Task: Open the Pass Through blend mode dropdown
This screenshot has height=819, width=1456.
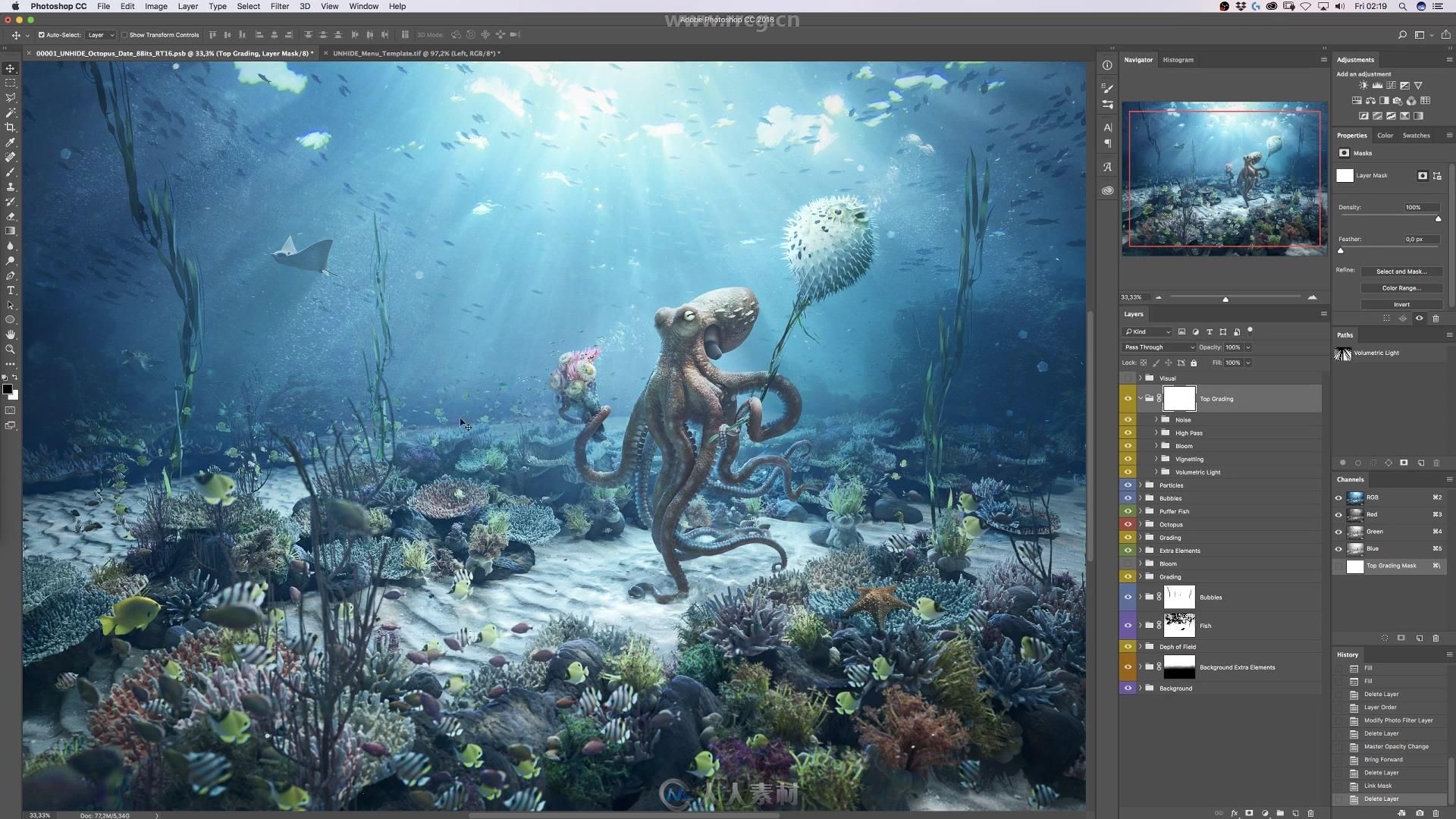Action: [1159, 347]
